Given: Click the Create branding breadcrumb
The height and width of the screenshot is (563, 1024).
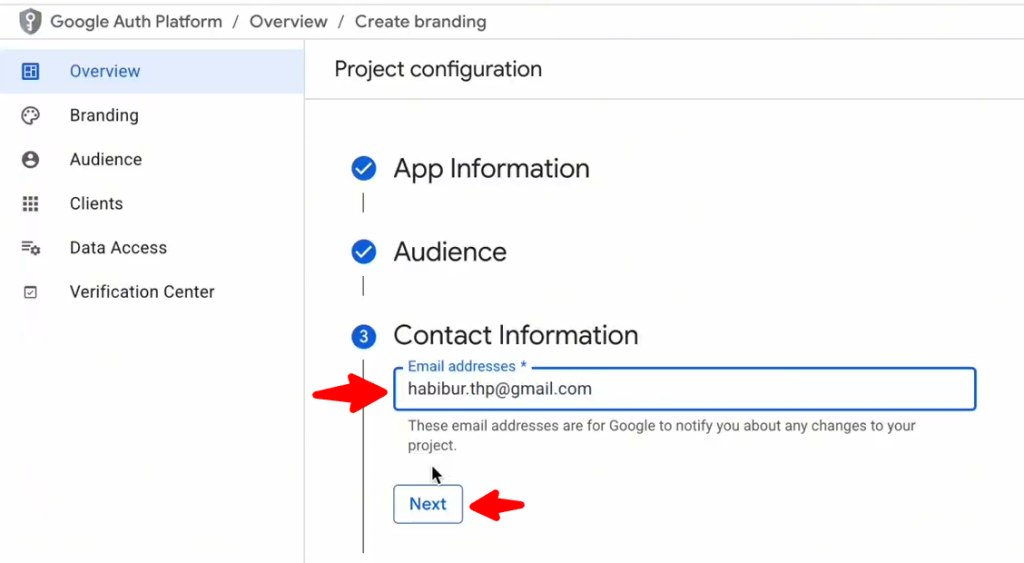Looking at the screenshot, I should click(x=420, y=22).
